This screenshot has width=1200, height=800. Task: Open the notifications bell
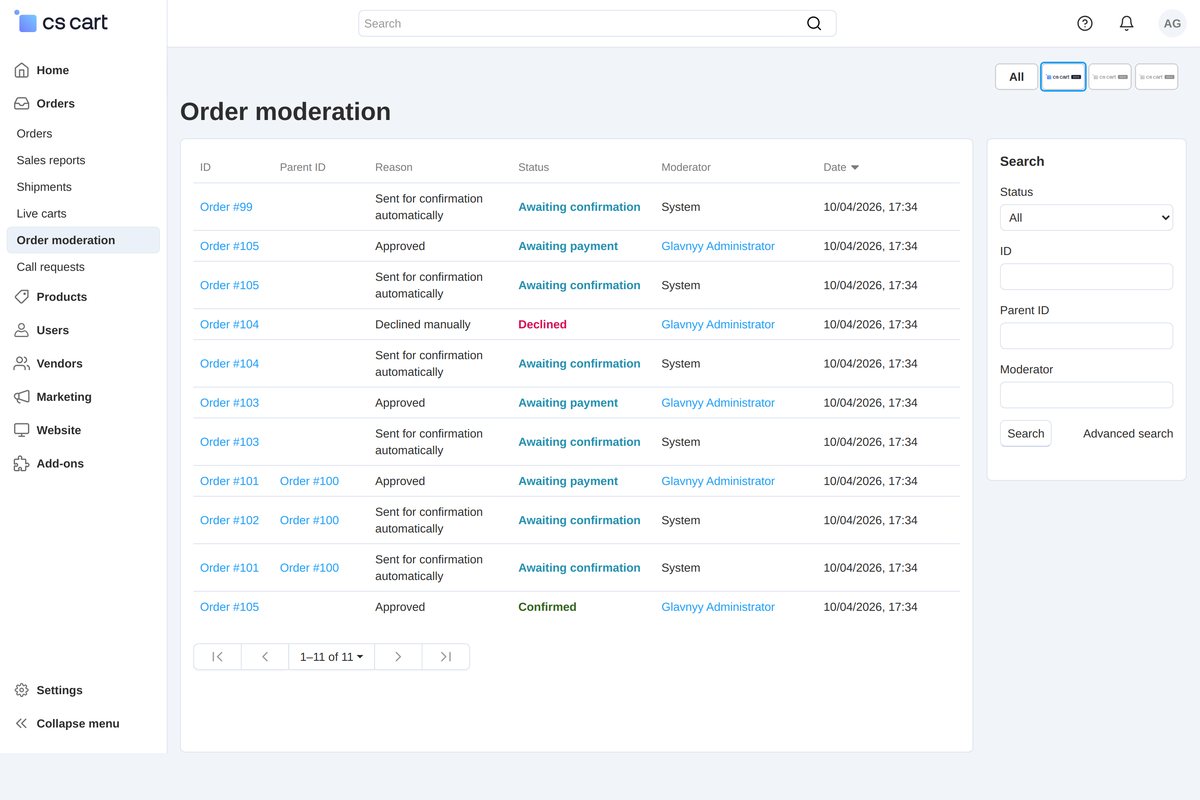1127,23
